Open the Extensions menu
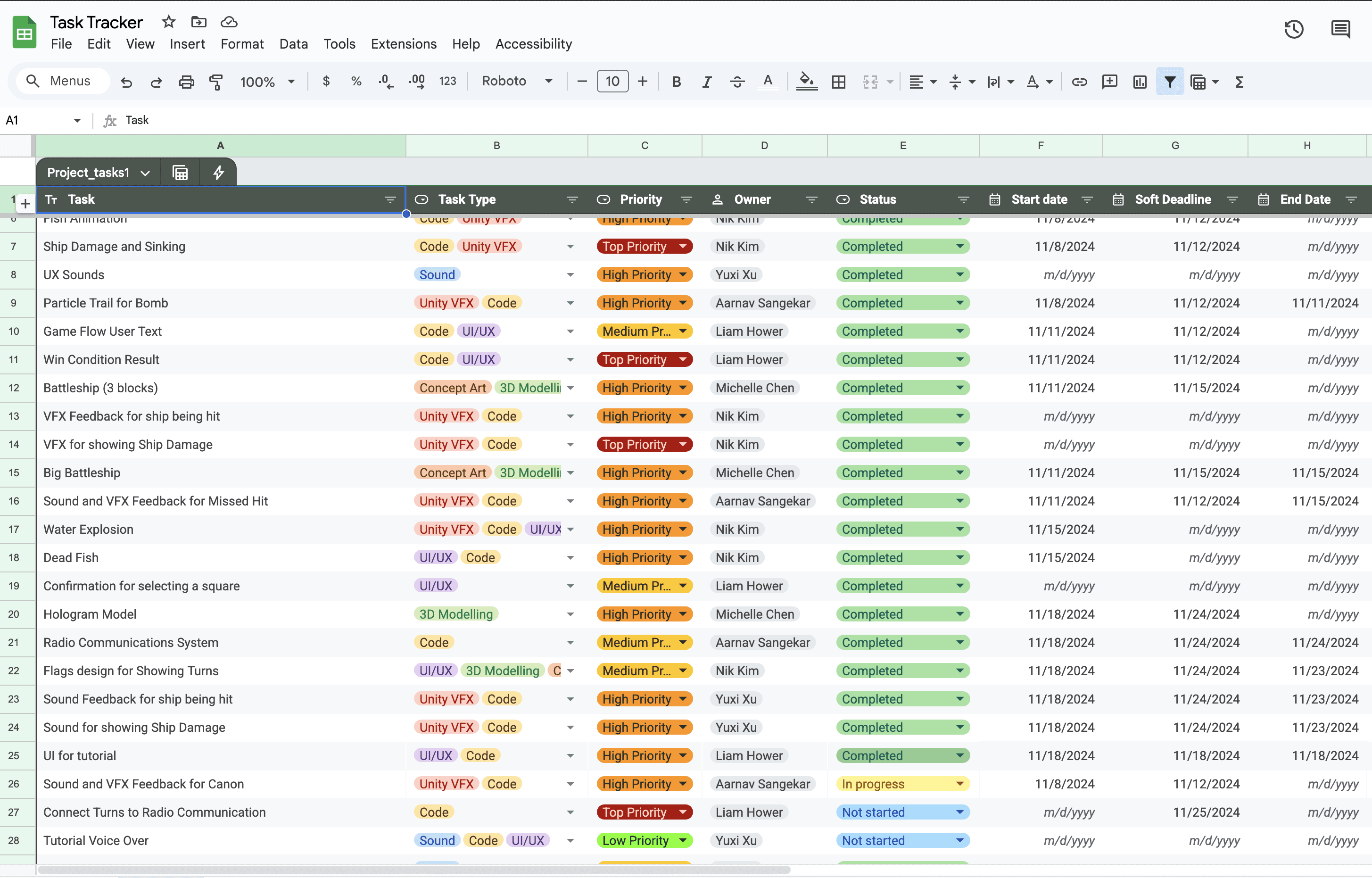The image size is (1372, 878). (x=403, y=44)
